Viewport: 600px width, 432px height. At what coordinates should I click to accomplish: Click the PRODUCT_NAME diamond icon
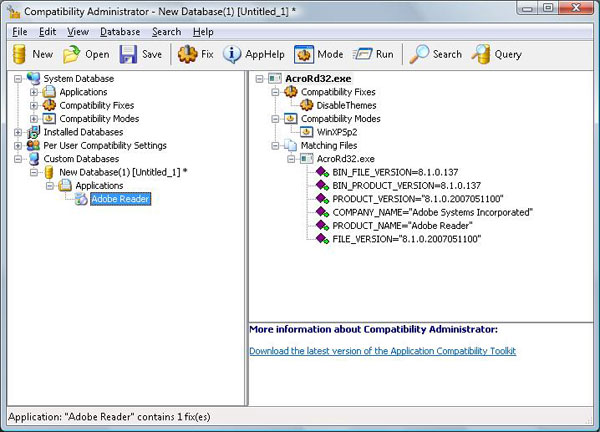322,226
